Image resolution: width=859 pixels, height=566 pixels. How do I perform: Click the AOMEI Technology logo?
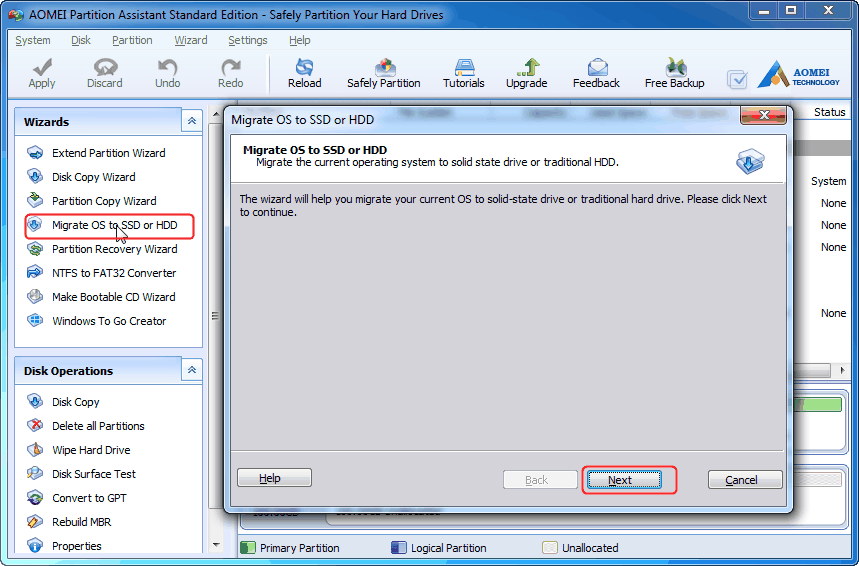click(x=798, y=75)
